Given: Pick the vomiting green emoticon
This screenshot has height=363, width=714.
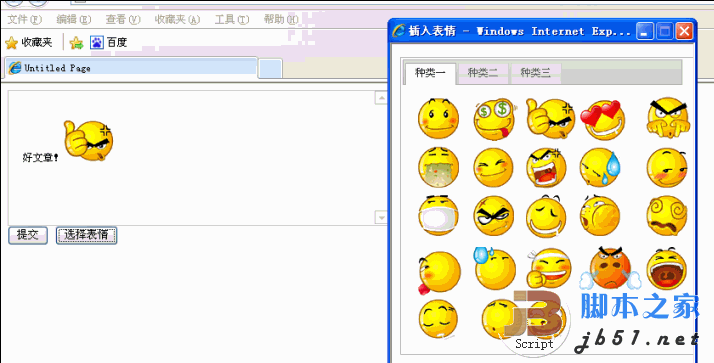Looking at the screenshot, I should click(x=438, y=167).
